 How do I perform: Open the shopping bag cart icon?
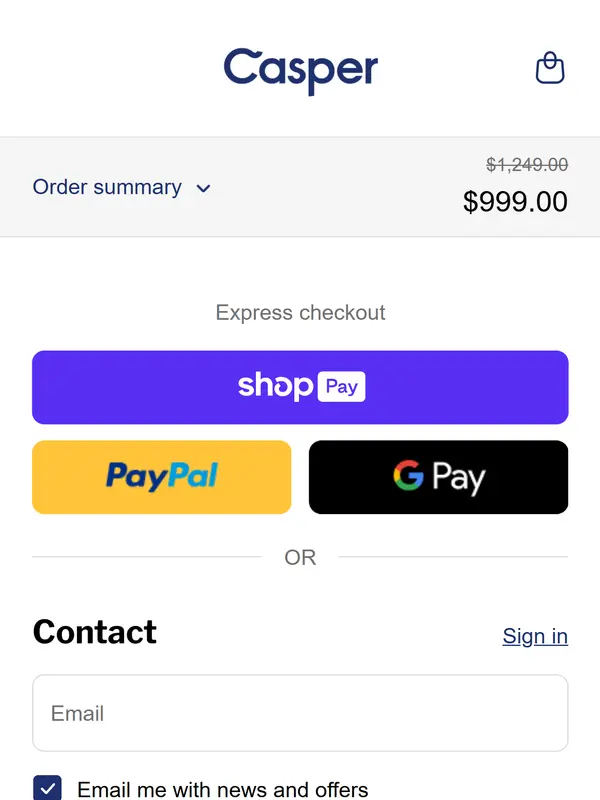click(550, 68)
